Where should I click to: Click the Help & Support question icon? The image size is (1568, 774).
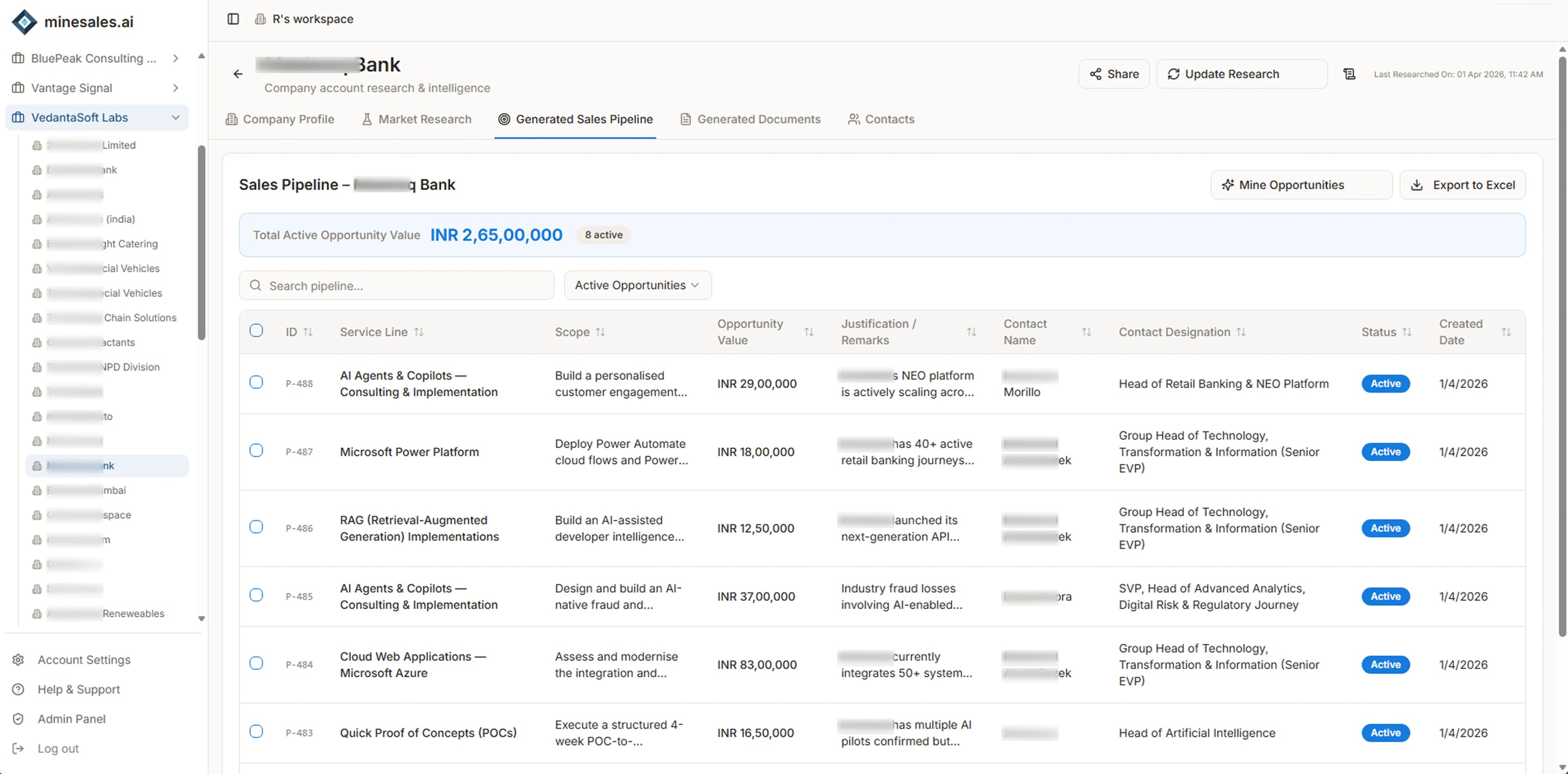tap(18, 689)
